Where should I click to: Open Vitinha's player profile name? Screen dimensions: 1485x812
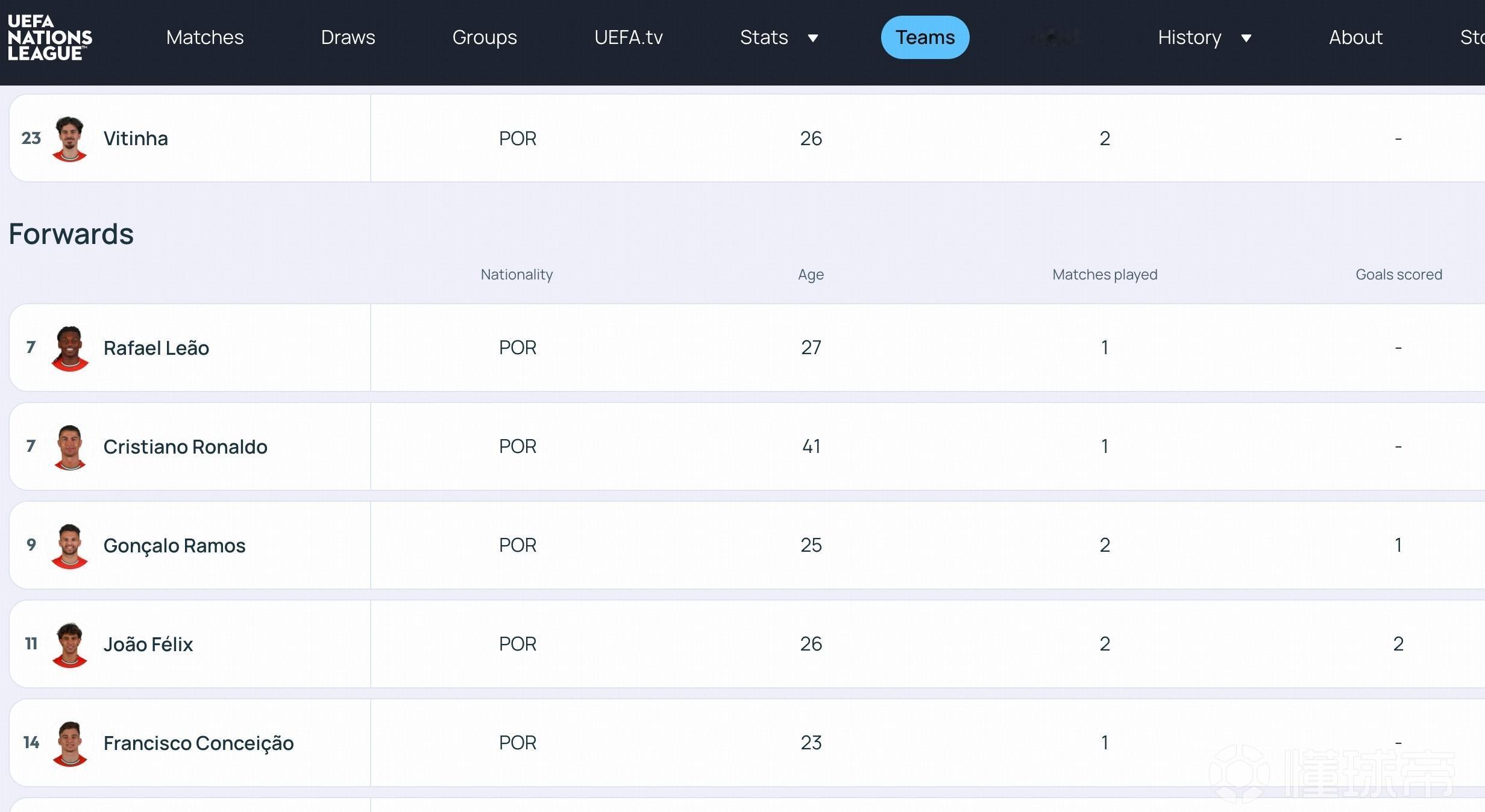pyautogui.click(x=136, y=139)
